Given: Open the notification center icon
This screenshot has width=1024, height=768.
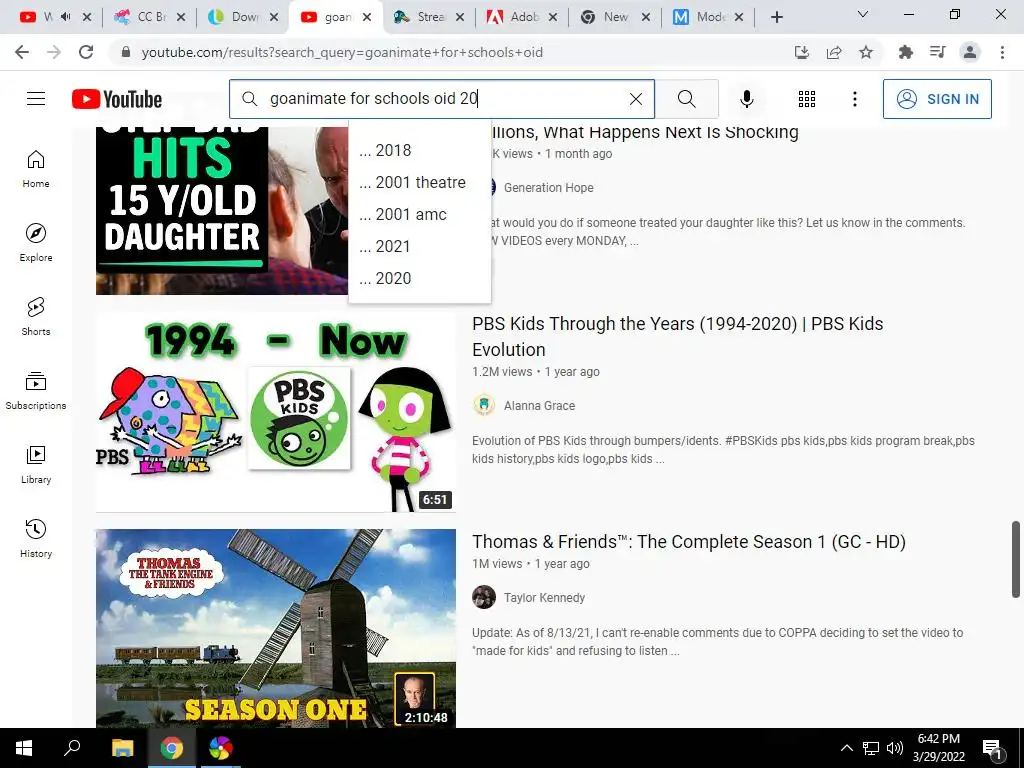Looking at the screenshot, I should coord(992,749).
